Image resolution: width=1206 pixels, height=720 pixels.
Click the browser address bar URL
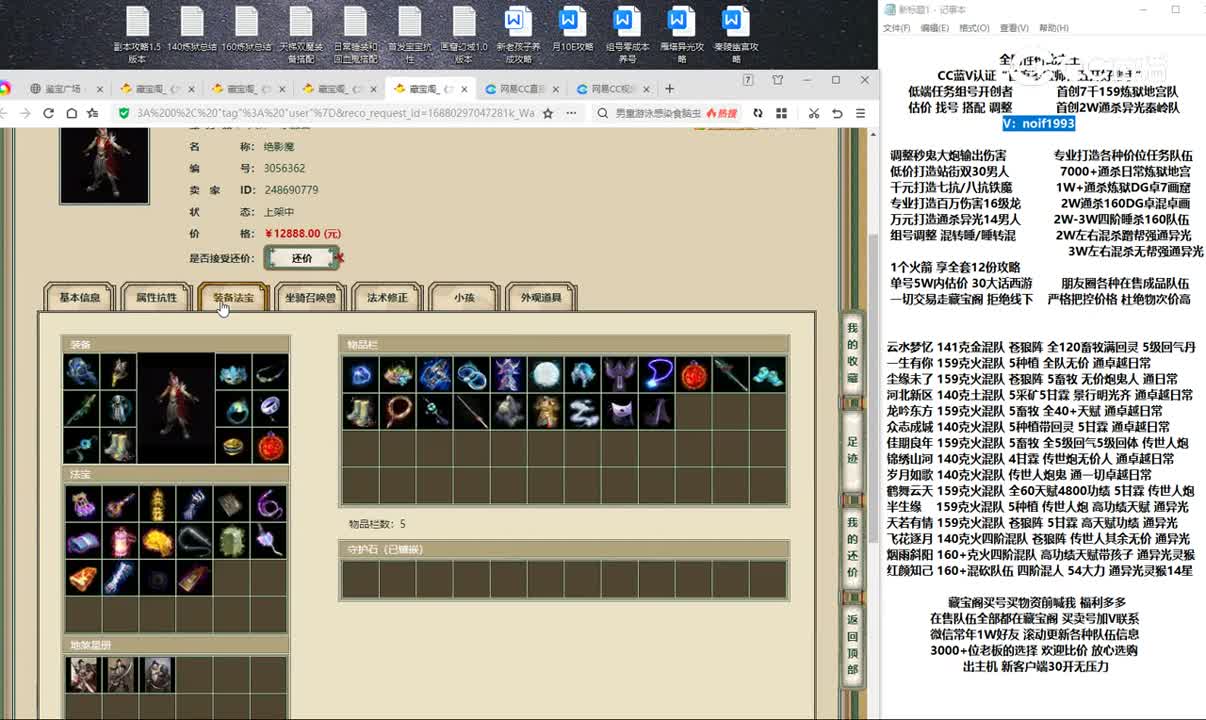[x=336, y=113]
